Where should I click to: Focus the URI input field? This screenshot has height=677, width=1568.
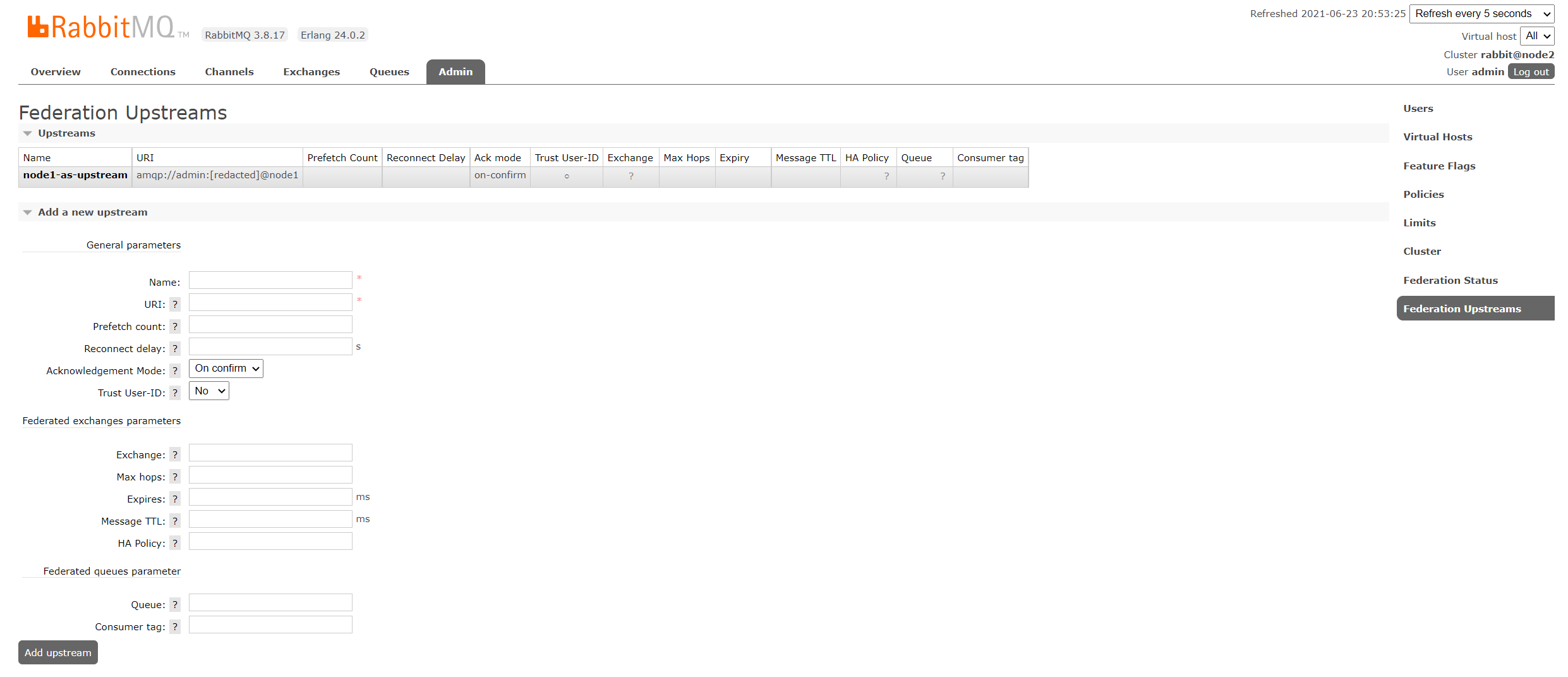[270, 302]
